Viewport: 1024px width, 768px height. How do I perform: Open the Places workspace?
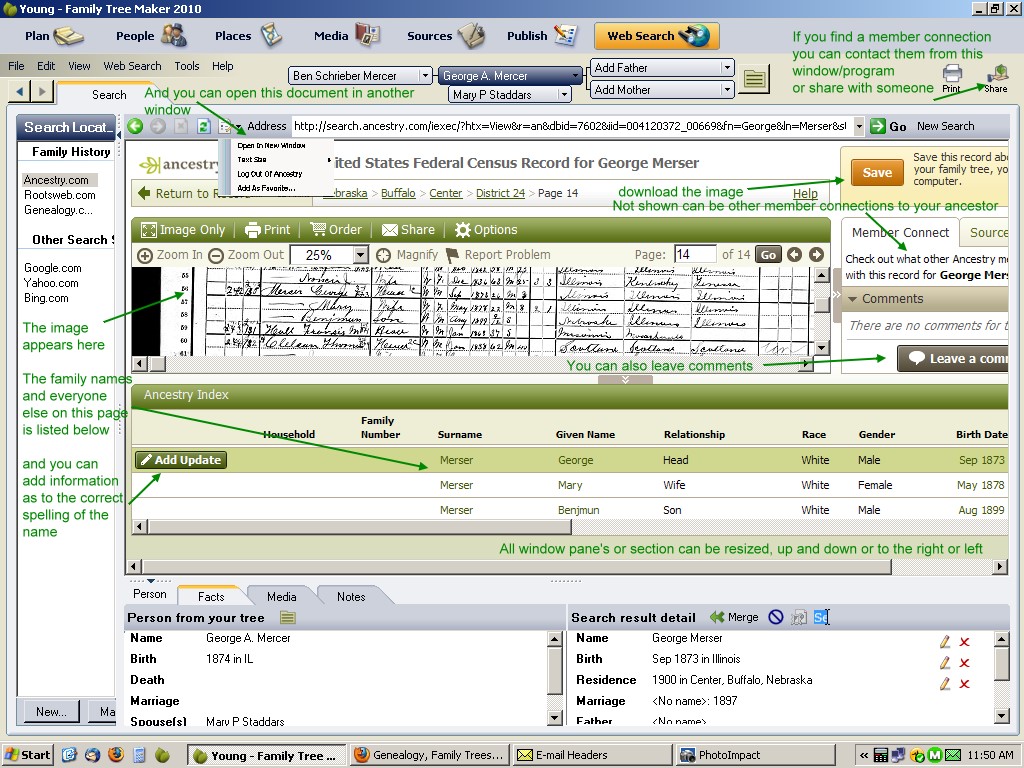tap(248, 36)
